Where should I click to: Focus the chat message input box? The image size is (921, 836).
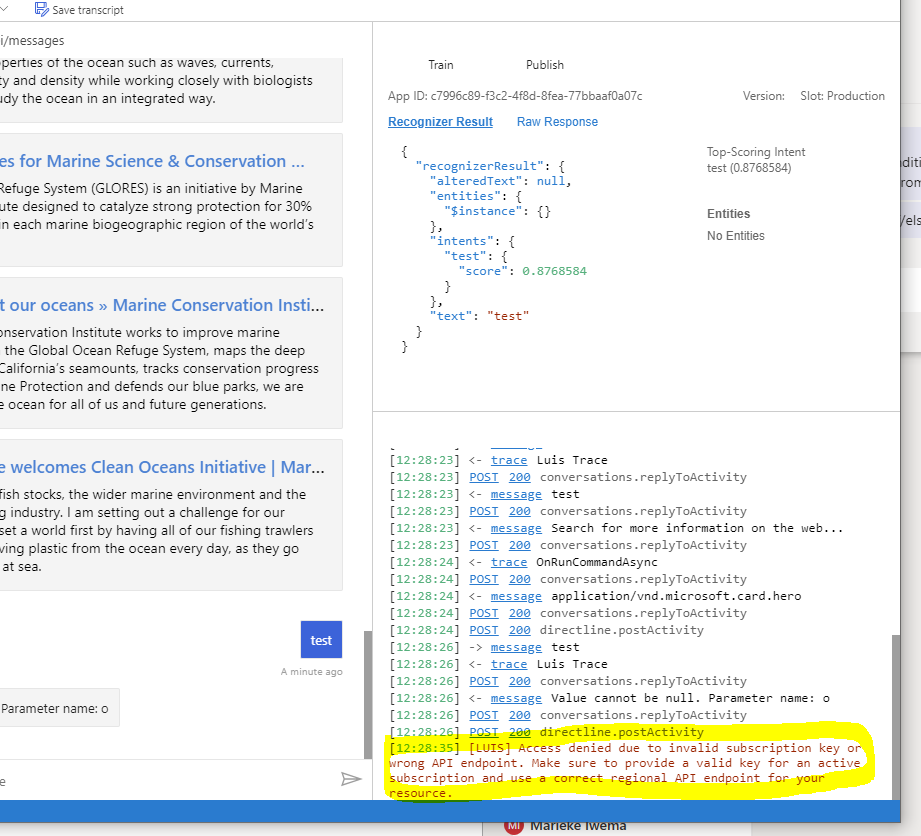click(150, 778)
